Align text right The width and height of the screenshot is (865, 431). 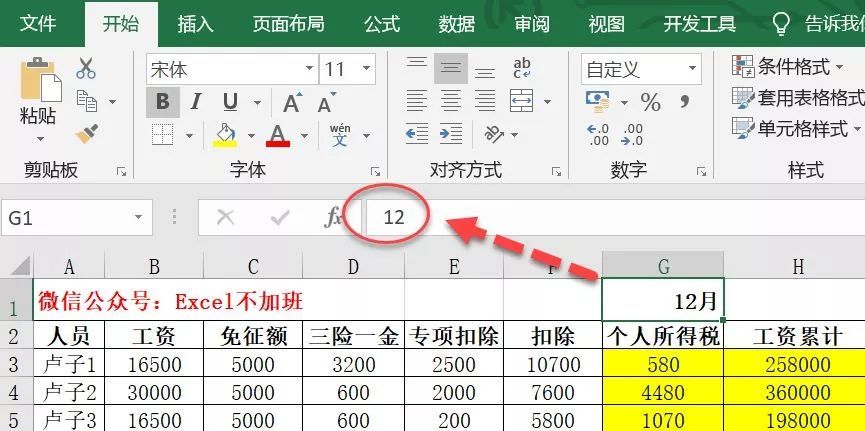(485, 101)
